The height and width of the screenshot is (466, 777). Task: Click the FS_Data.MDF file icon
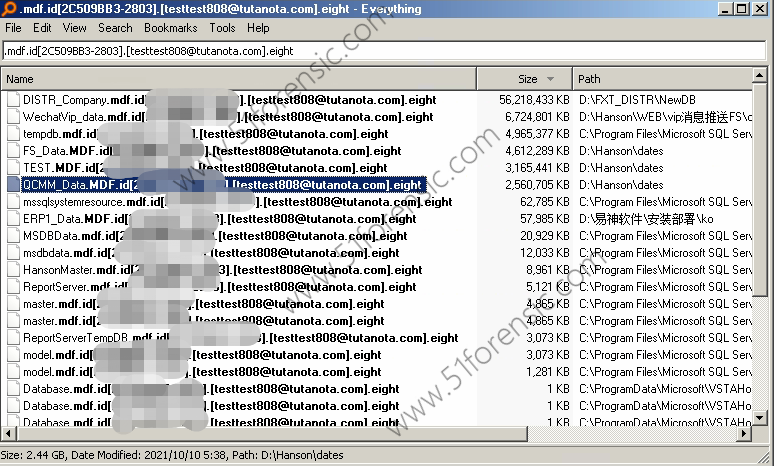(x=13, y=151)
